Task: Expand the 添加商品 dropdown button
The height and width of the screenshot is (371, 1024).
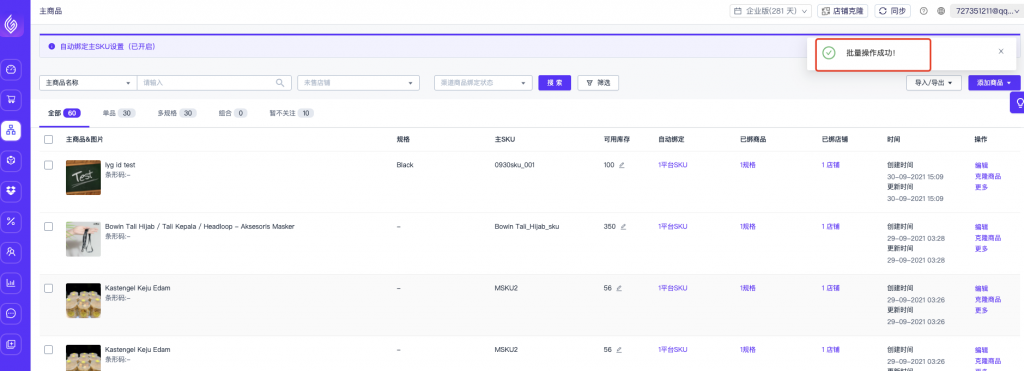Action: pos(994,83)
